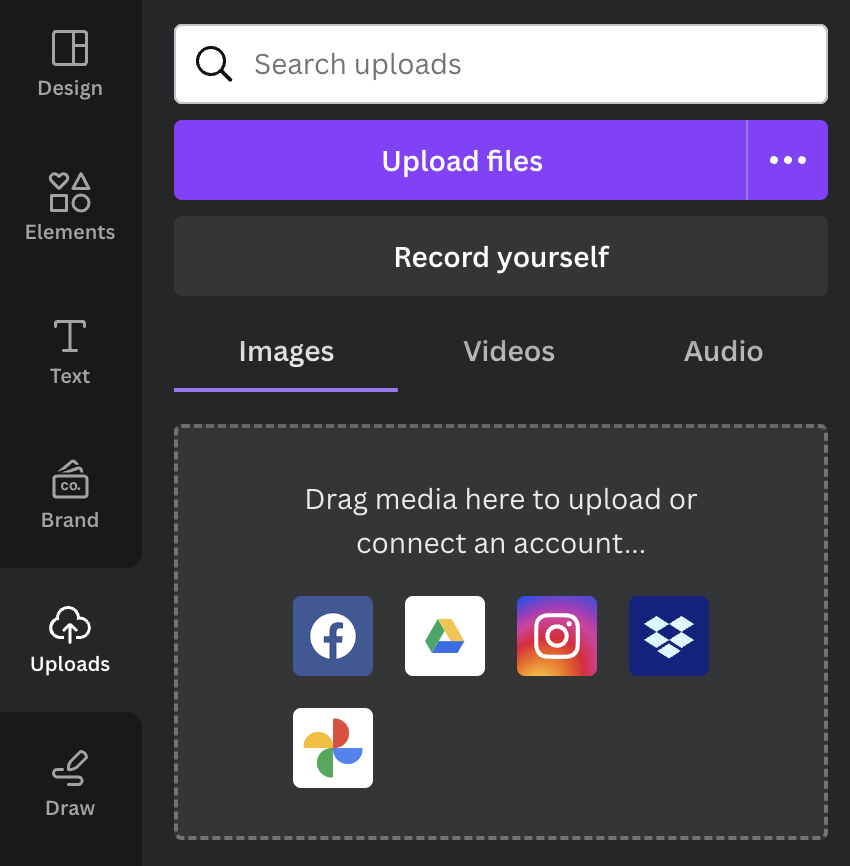Click the Record yourself button
The height and width of the screenshot is (866, 850).
pyautogui.click(x=501, y=257)
